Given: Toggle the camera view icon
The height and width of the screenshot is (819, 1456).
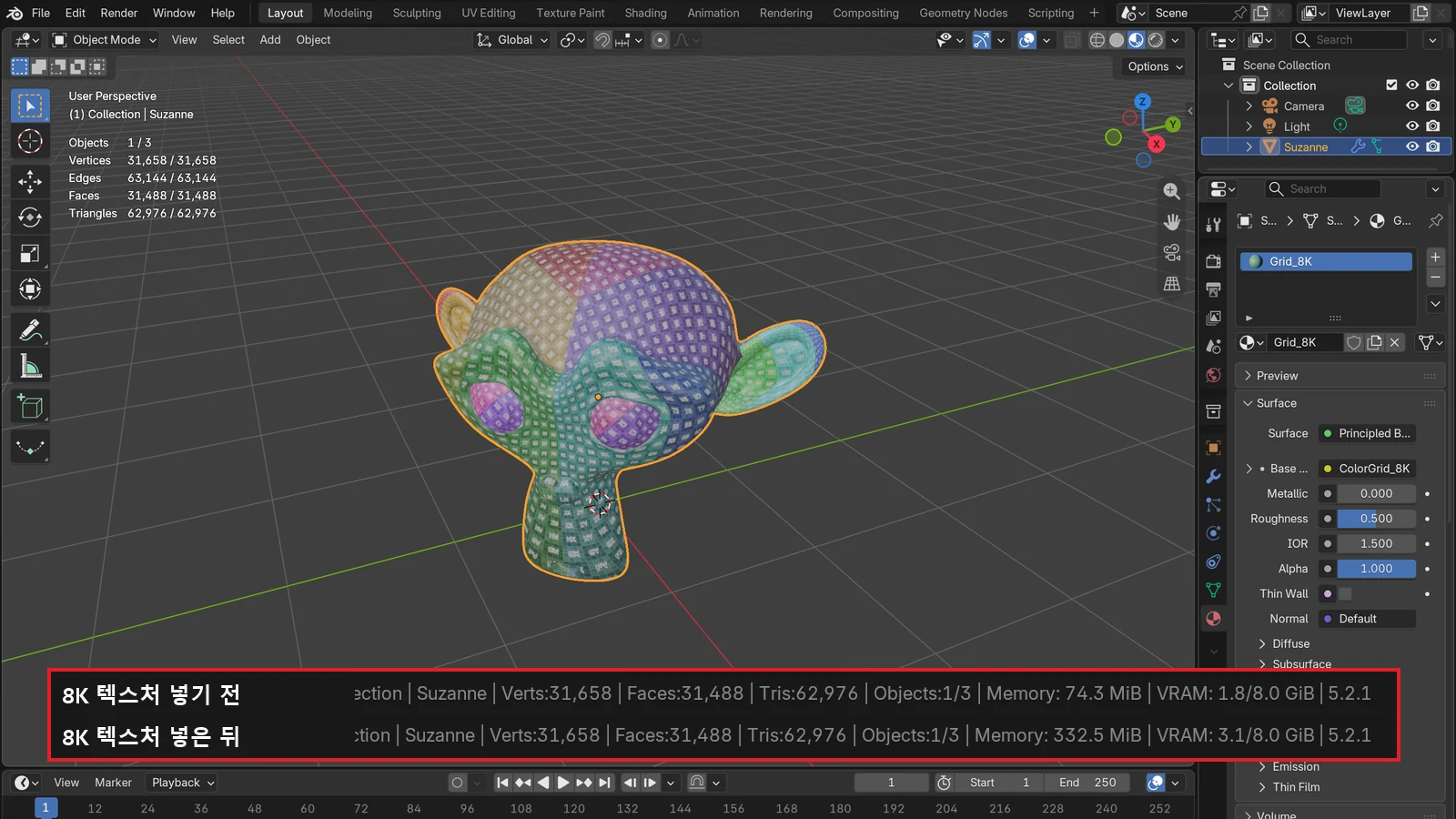Looking at the screenshot, I should pos(1172,253).
